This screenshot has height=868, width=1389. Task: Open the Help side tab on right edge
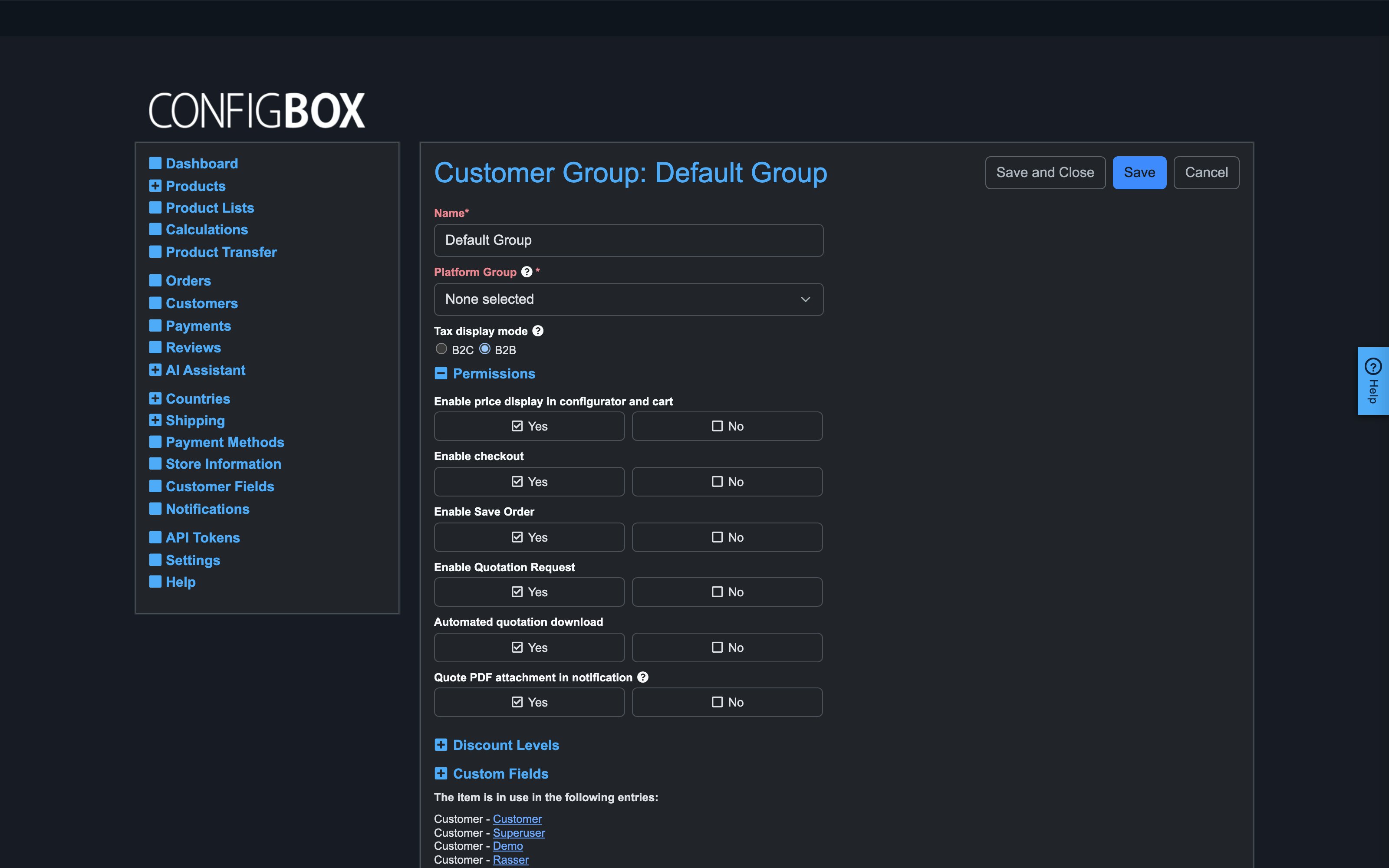(x=1373, y=381)
